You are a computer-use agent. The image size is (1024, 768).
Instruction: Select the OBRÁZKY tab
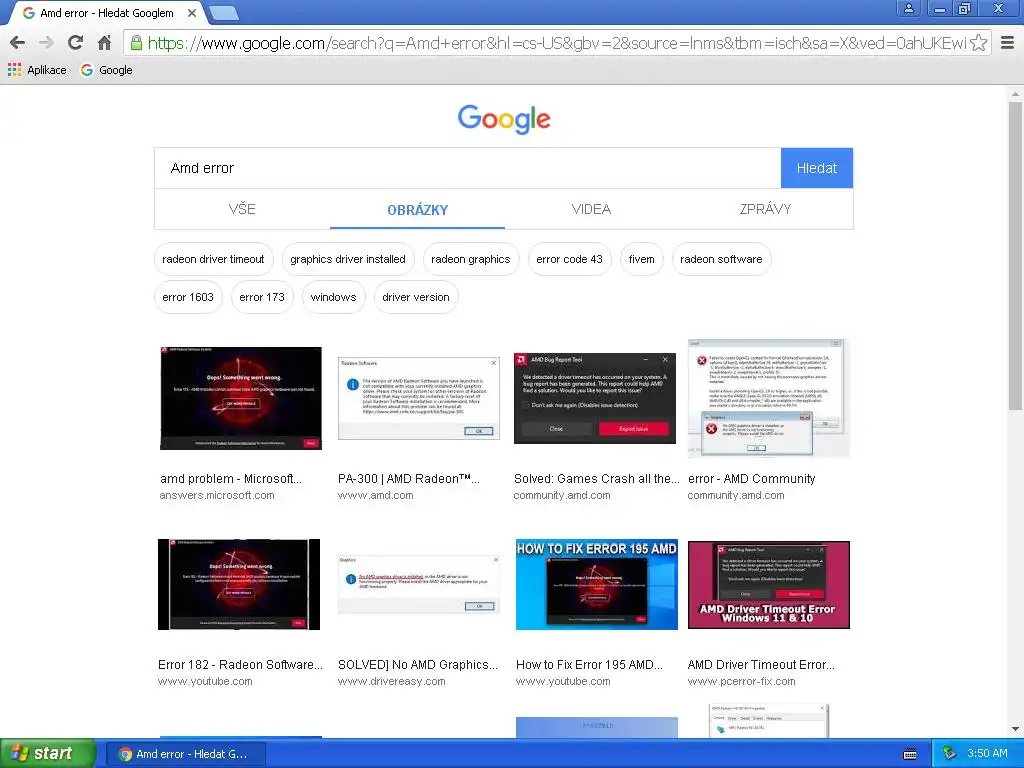coord(417,210)
